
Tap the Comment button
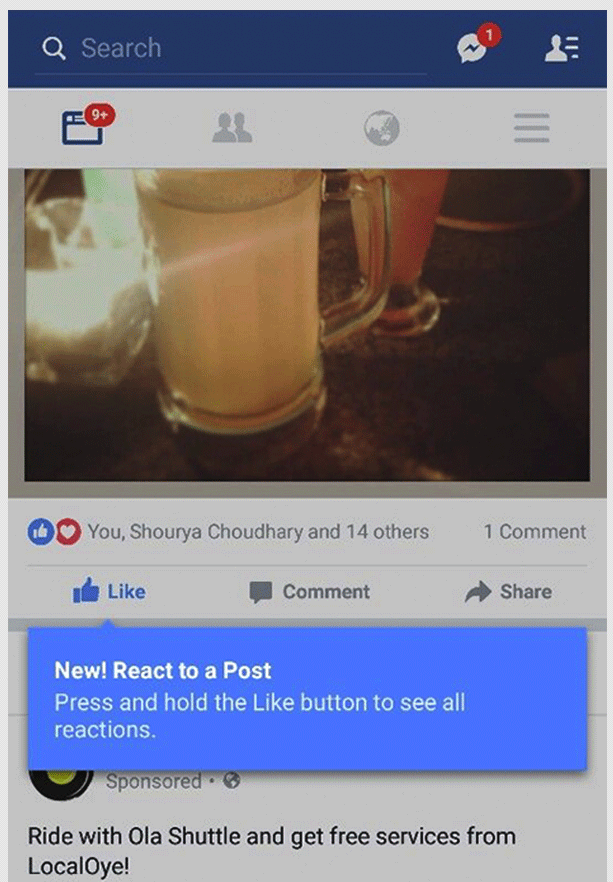click(309, 592)
